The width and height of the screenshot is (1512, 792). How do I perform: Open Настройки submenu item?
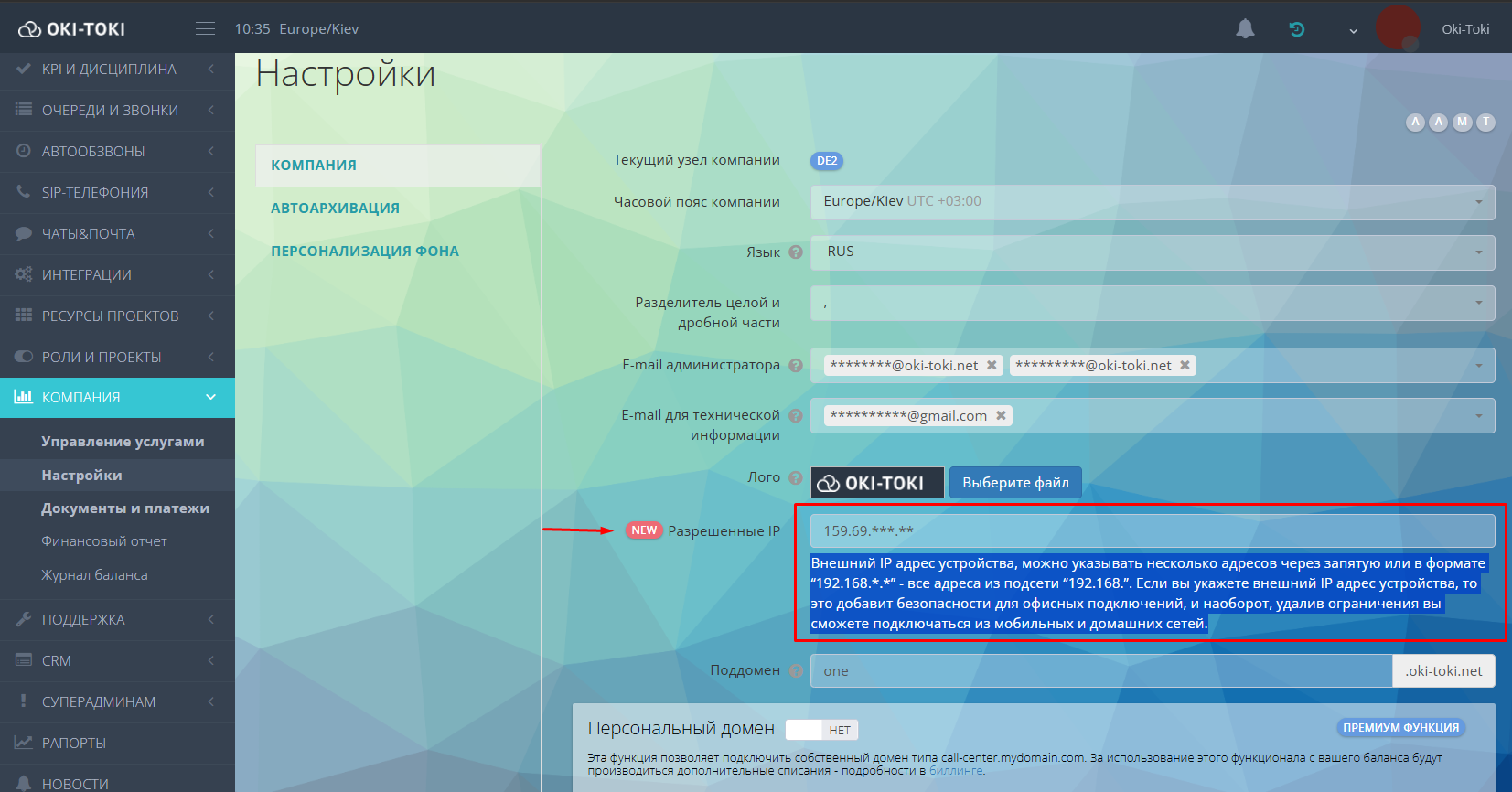point(81,476)
